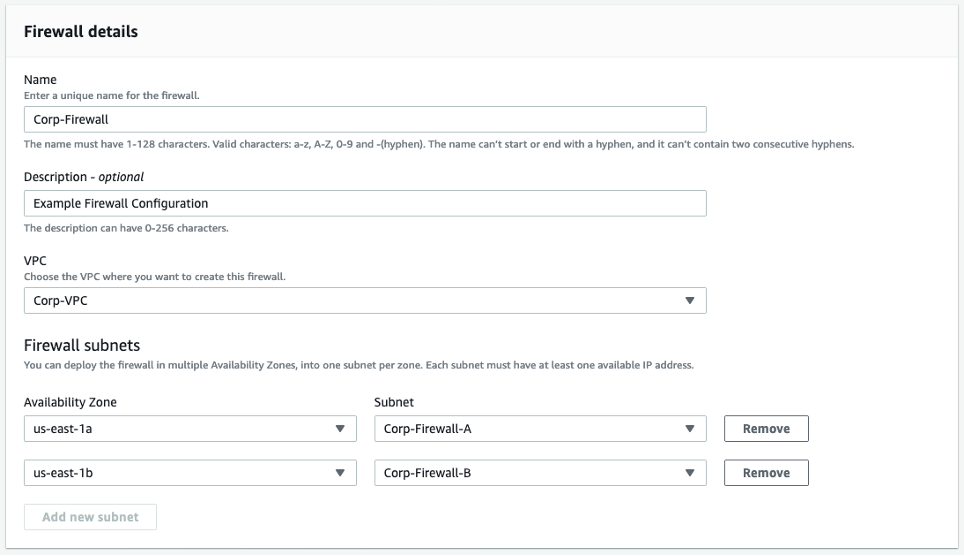
Task: Click the Name field containing Corp-Firewall
Action: pos(364,119)
